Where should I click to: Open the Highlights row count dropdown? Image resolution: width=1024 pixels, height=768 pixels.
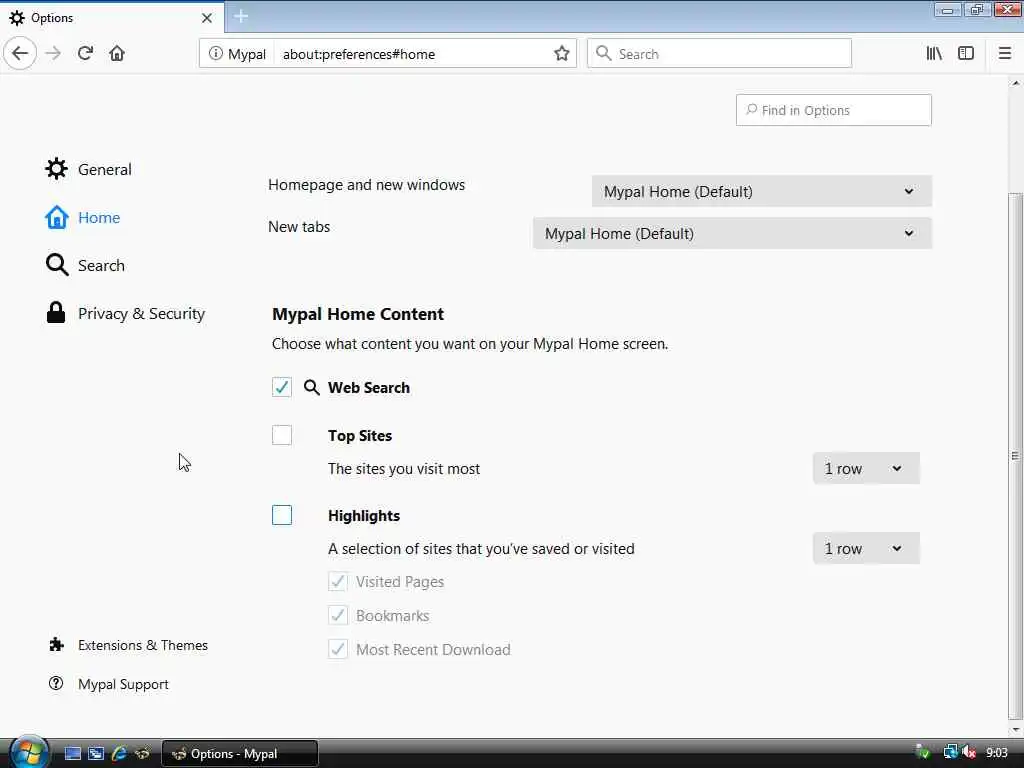[x=866, y=549]
